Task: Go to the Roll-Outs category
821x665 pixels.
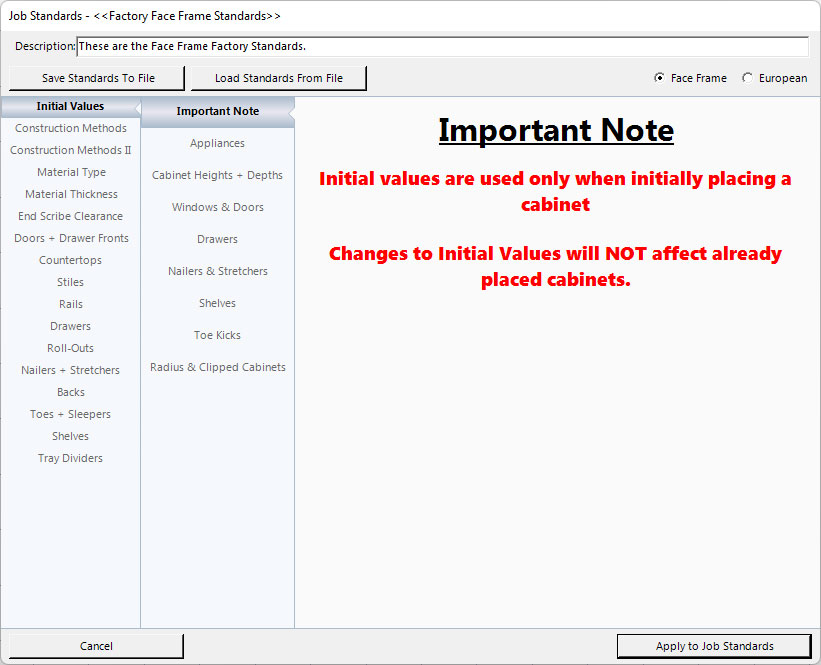Action: tap(71, 348)
